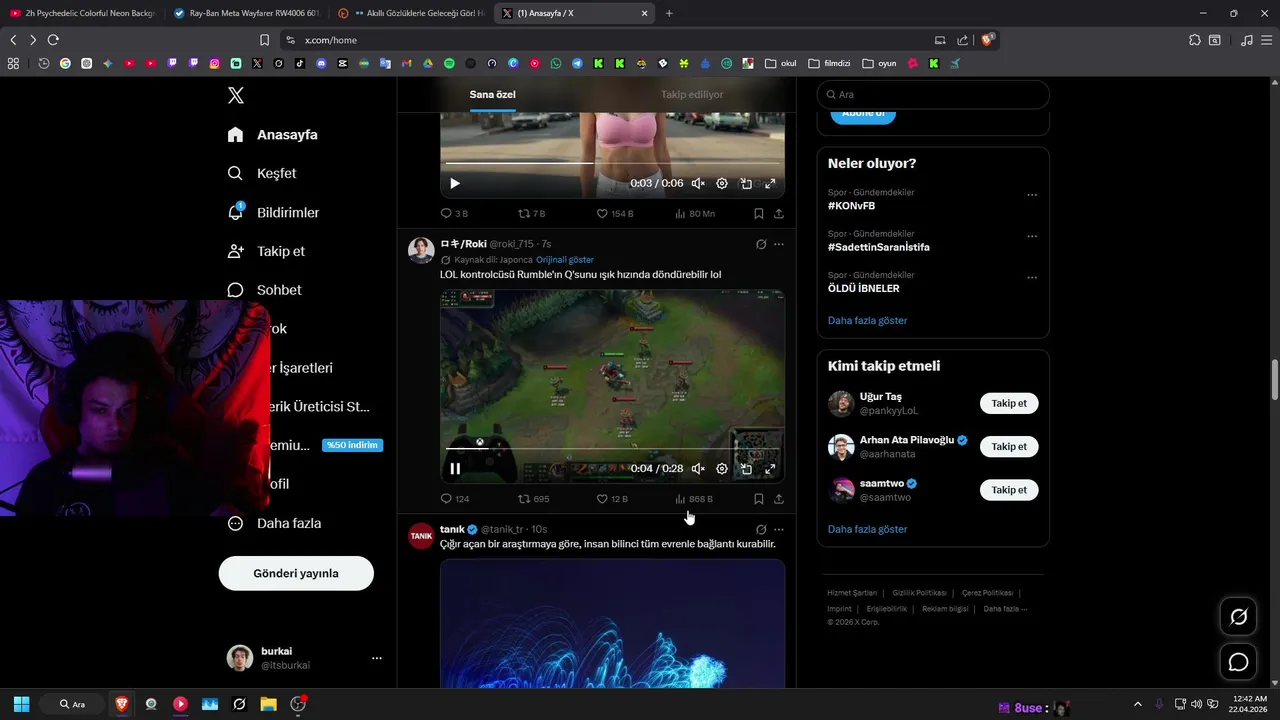Open the filmdizi bookmarks folder
The width and height of the screenshot is (1280, 720).
pos(829,63)
